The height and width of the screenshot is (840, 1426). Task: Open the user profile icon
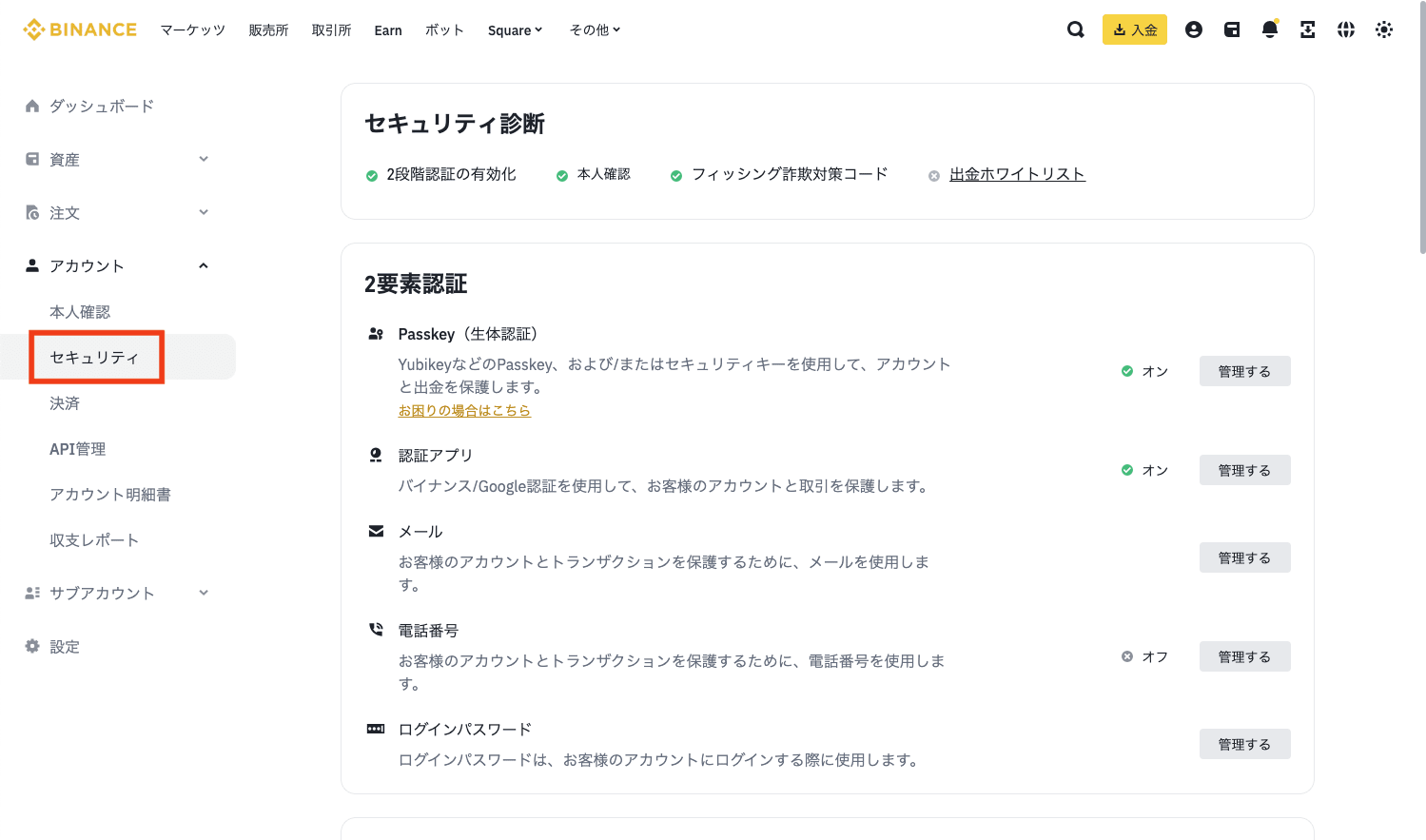(x=1193, y=29)
